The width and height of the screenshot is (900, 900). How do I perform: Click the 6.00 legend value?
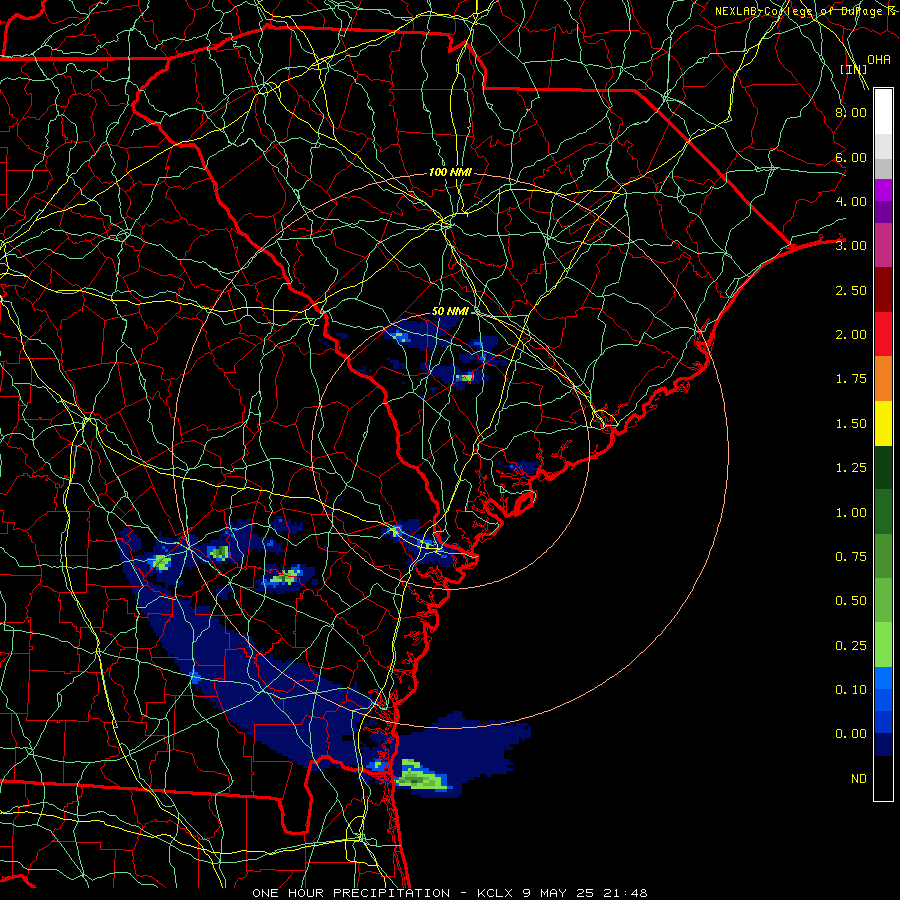tap(851, 157)
